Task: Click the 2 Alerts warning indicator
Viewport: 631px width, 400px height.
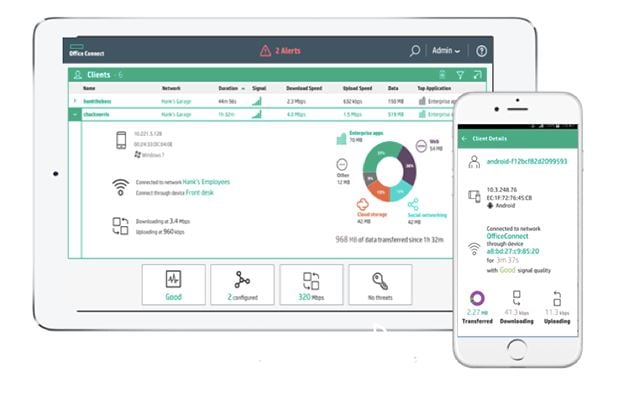Action: tap(279, 50)
